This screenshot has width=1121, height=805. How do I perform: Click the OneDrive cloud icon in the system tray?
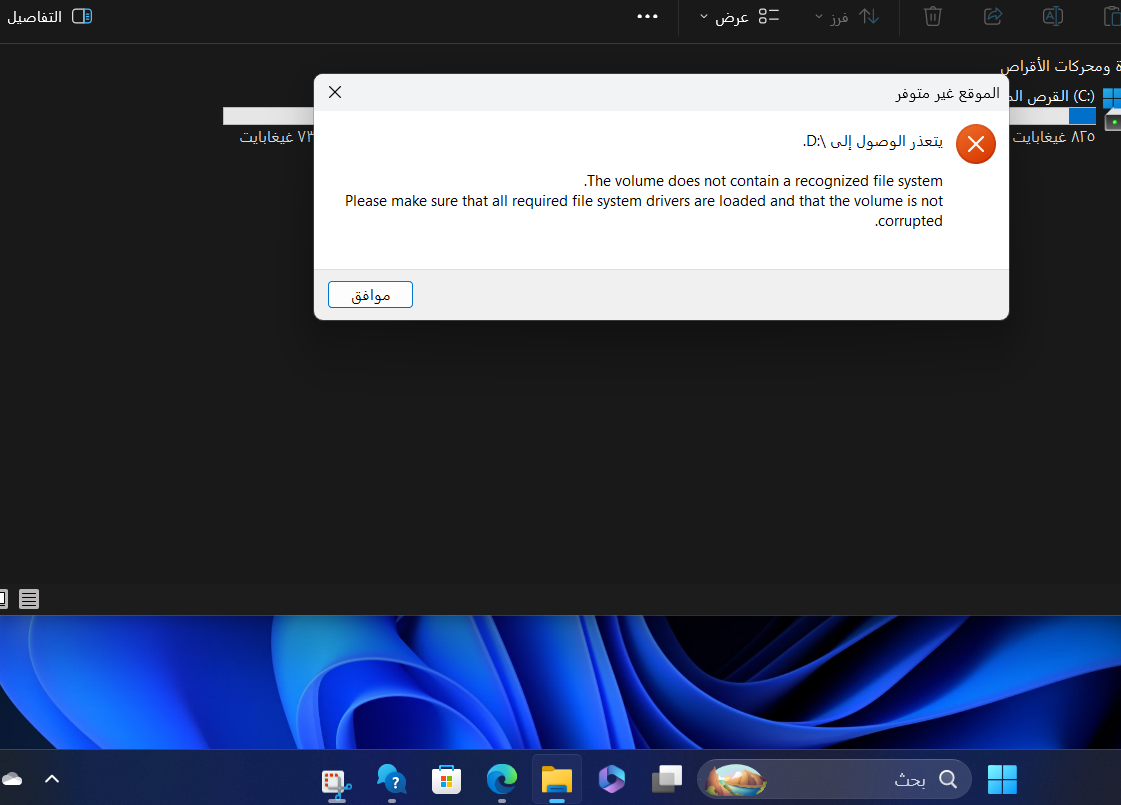[11, 779]
